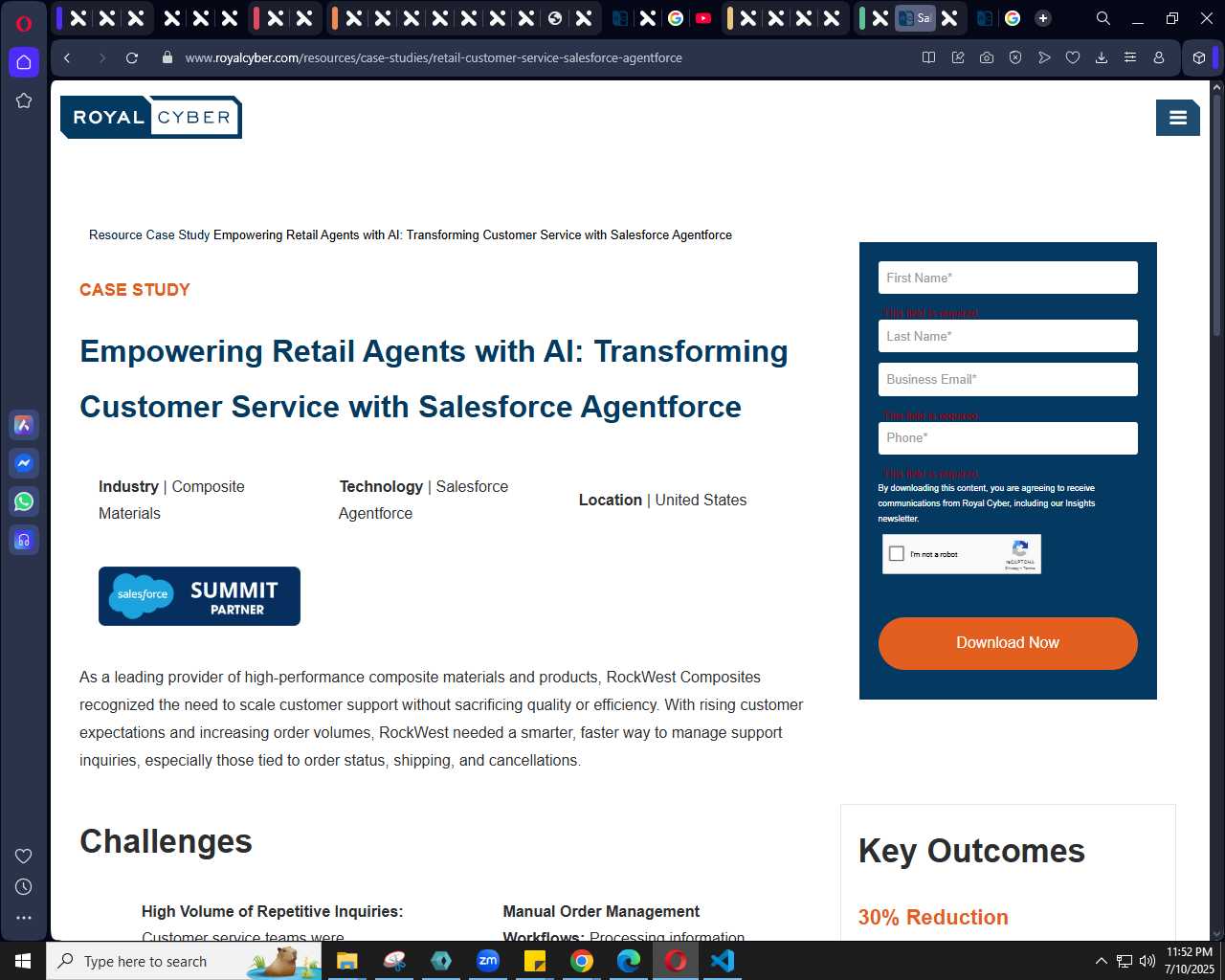Take a snapshot with camera icon
This screenshot has width=1225, height=980.
986,57
